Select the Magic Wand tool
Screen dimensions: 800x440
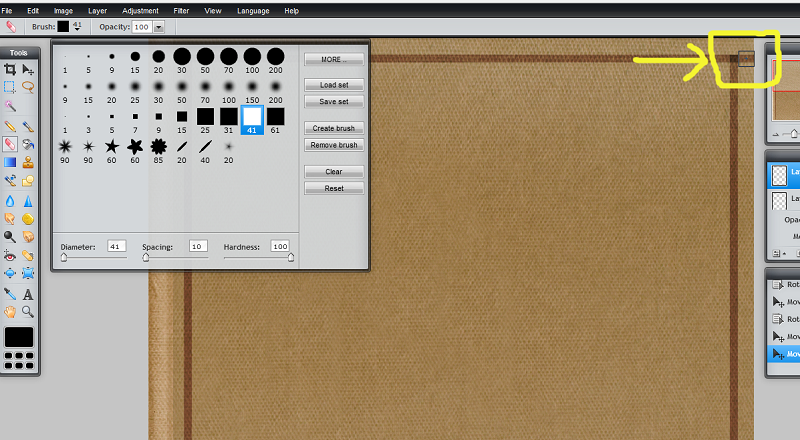click(x=10, y=106)
